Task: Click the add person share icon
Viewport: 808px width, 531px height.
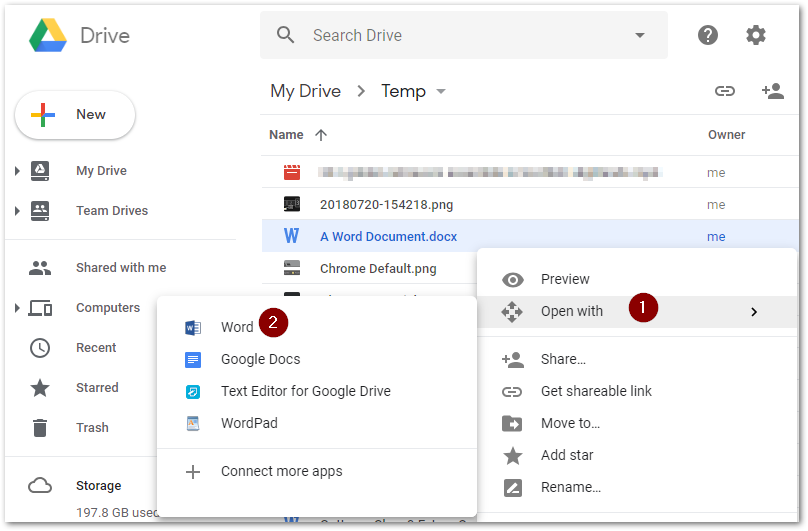Action: [772, 91]
